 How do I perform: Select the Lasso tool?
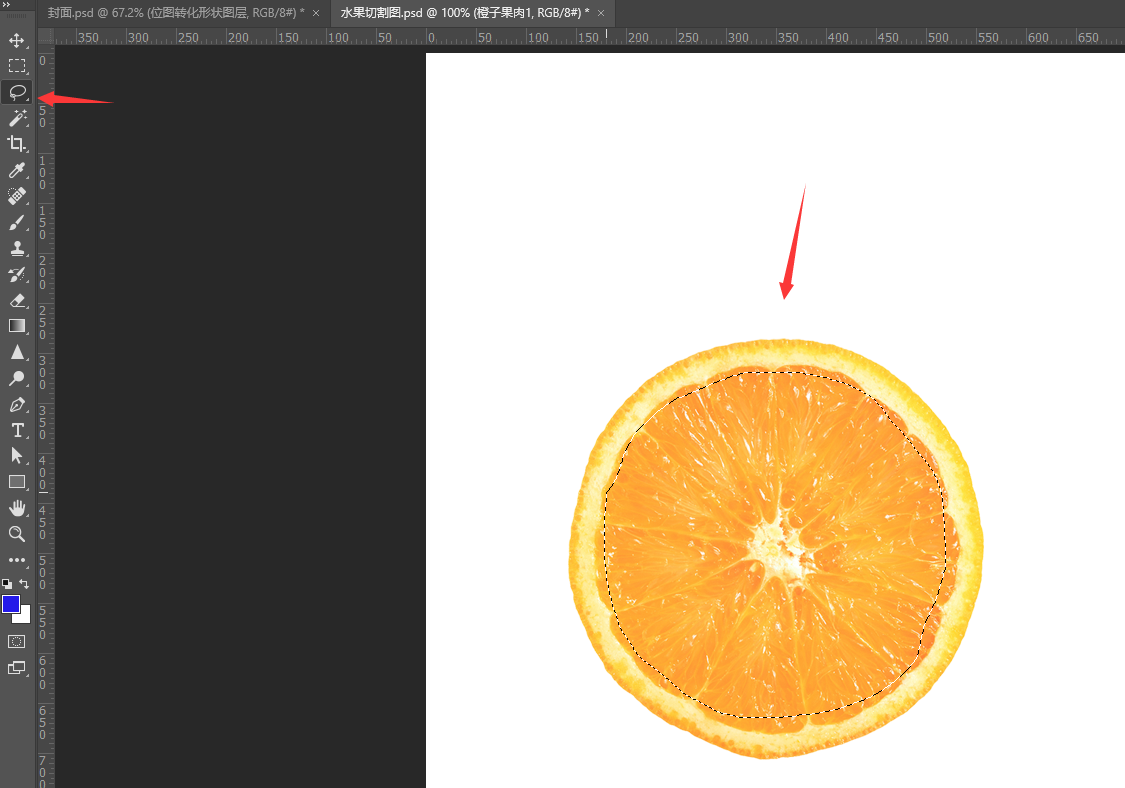17,92
